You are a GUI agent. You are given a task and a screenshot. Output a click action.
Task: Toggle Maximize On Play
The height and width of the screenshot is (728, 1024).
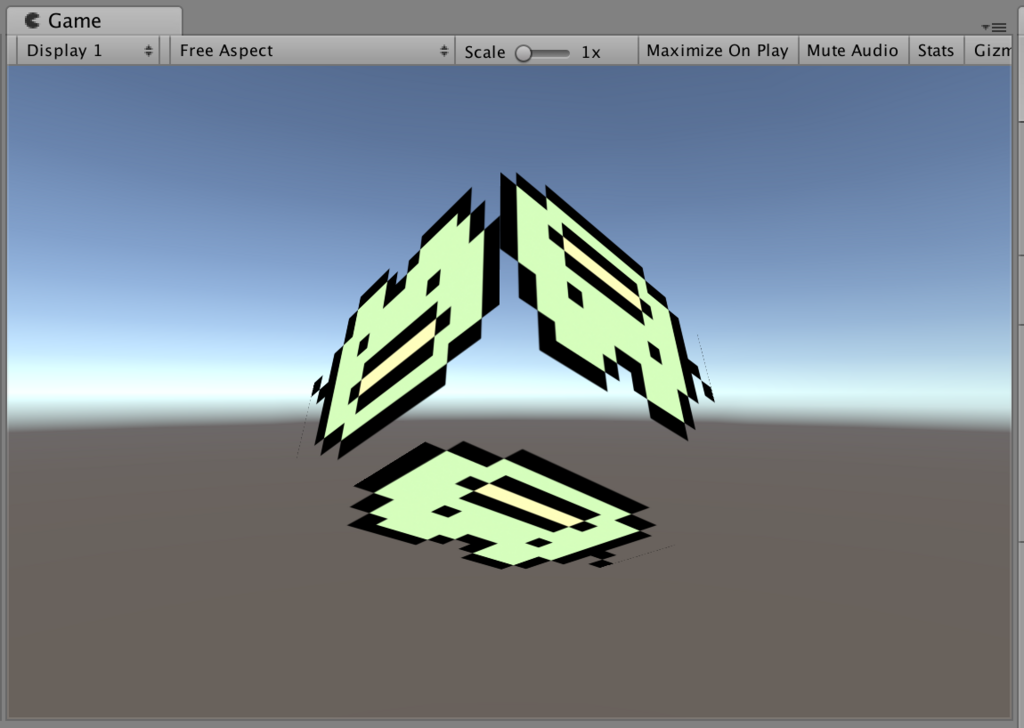[718, 51]
